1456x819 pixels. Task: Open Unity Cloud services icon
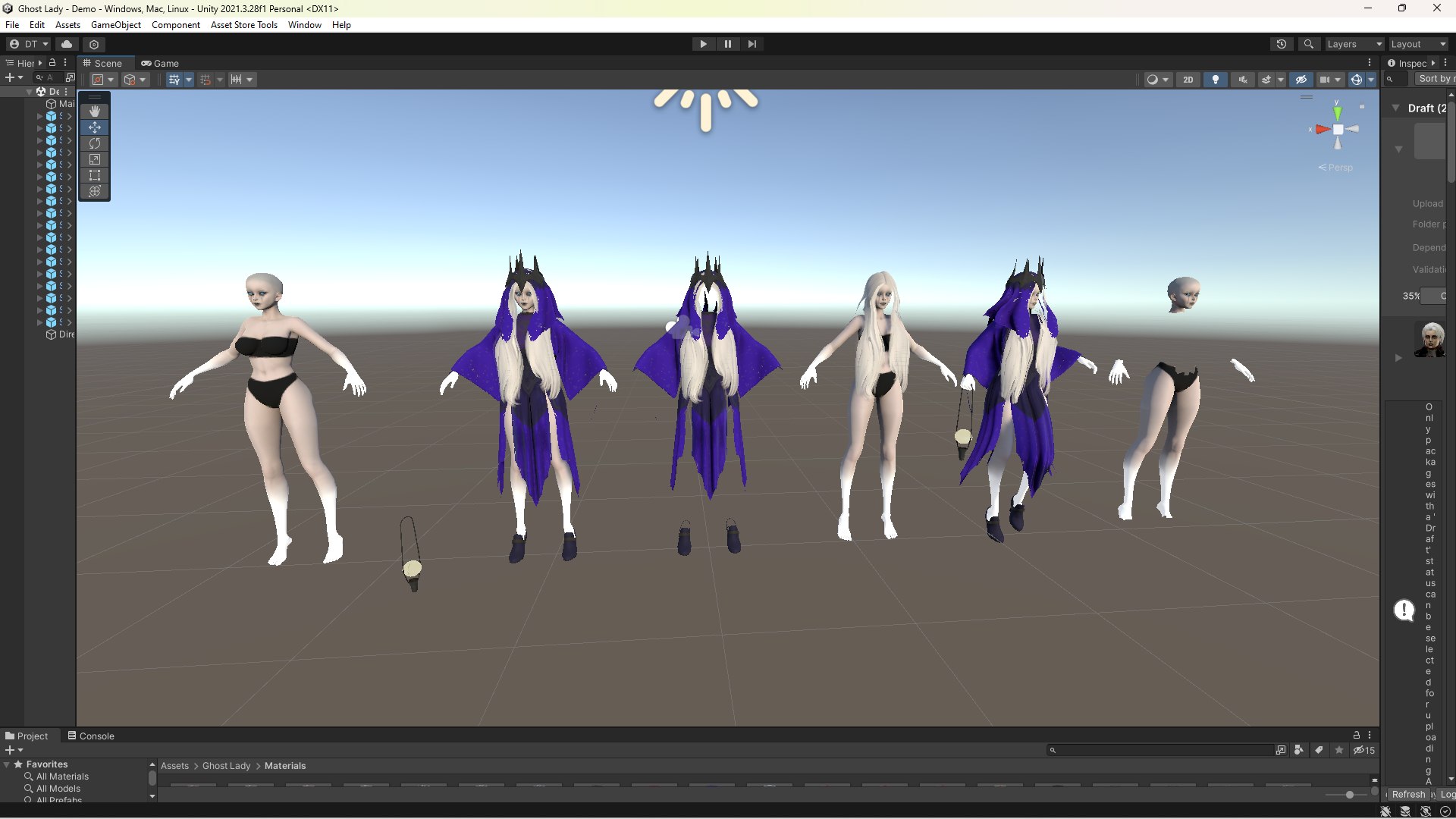point(67,44)
